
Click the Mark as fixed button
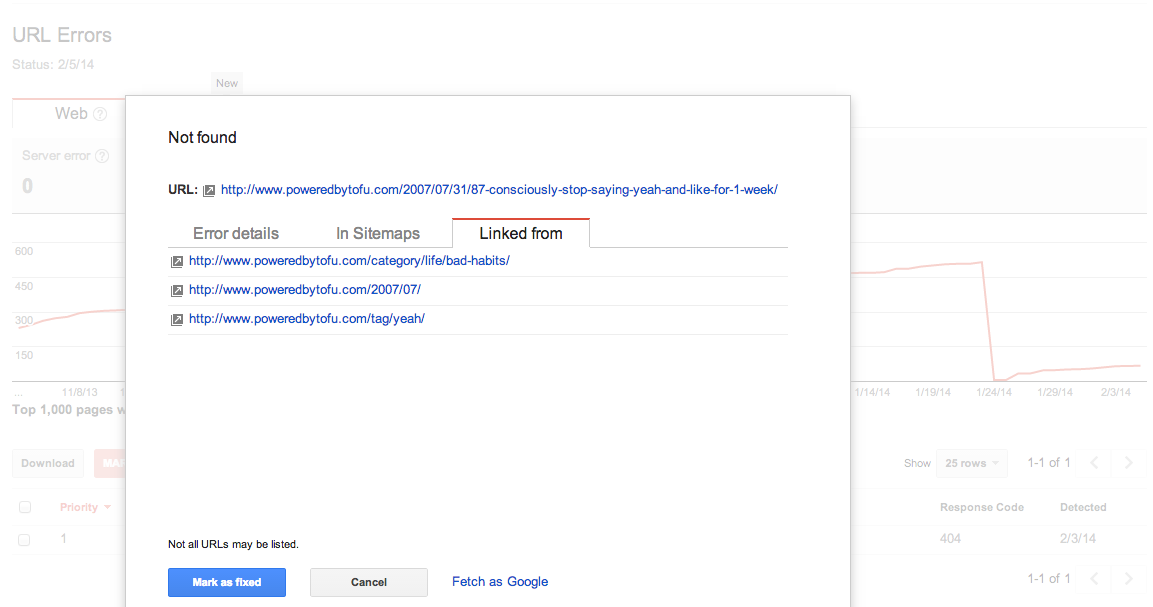[x=226, y=582]
